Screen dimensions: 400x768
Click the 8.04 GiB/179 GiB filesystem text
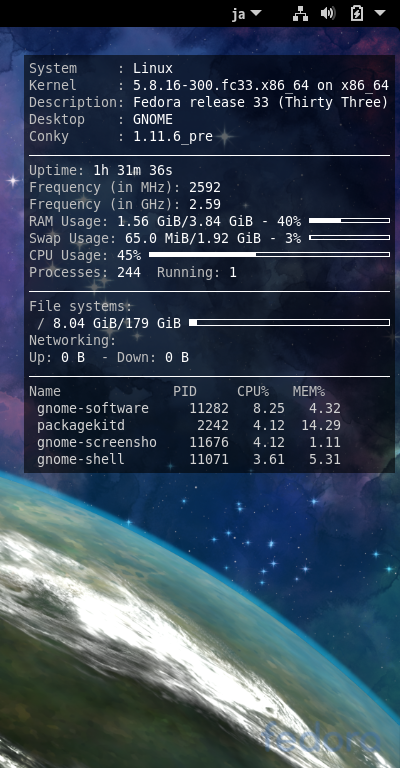(x=117, y=324)
